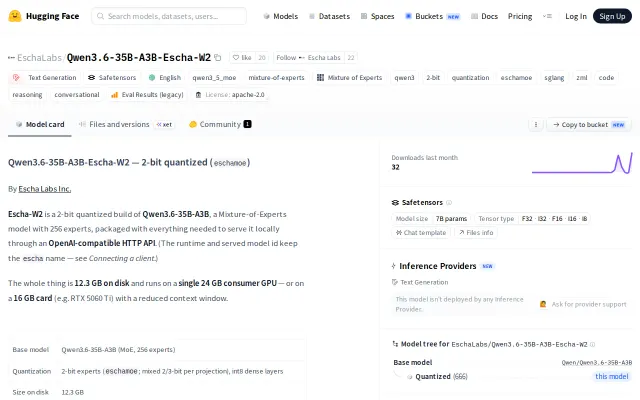
Task: Open the Quantized (666) models link
Action: click(x=441, y=377)
